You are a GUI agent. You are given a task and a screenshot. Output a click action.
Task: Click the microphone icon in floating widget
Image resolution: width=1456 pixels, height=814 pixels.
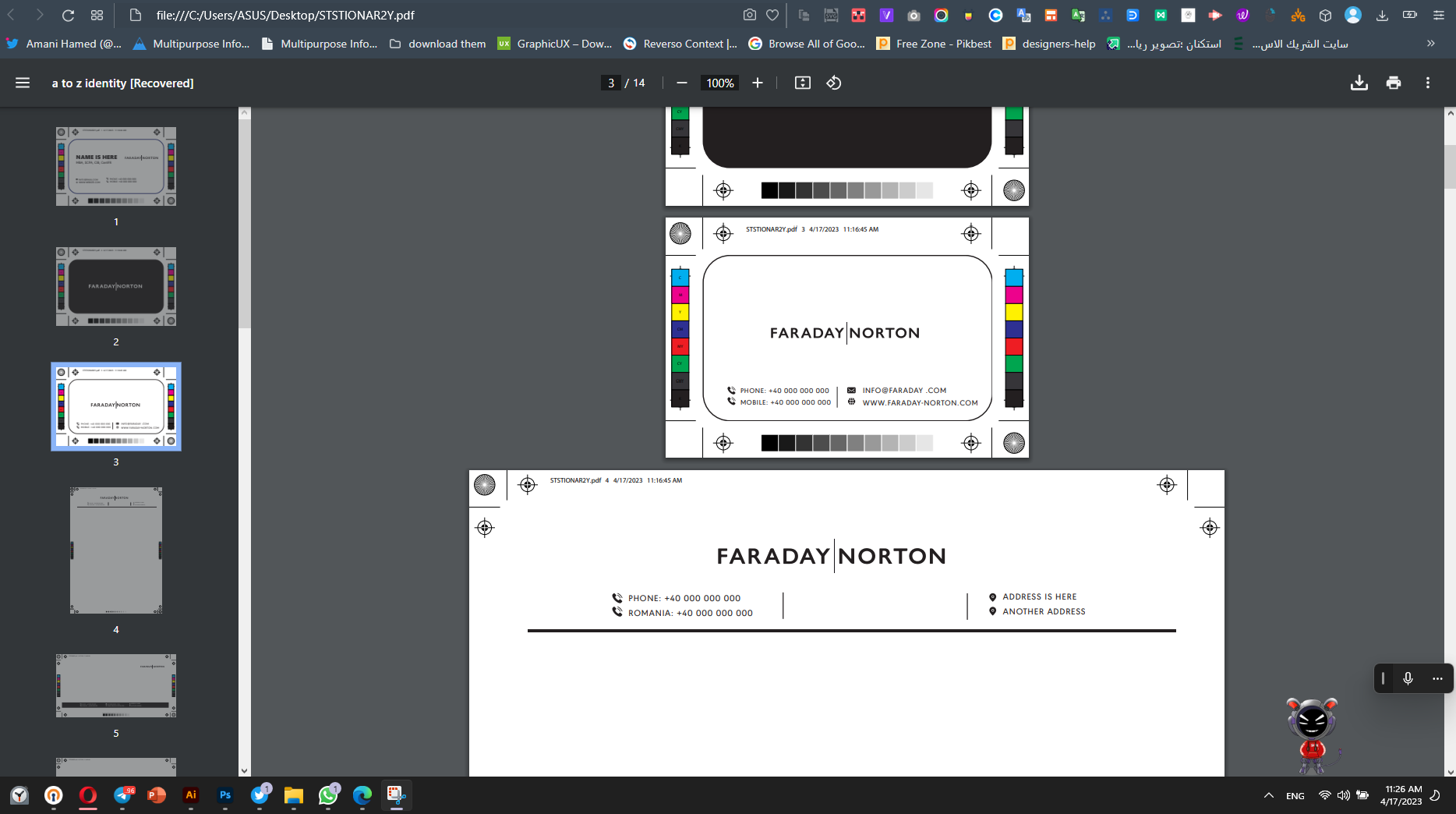[x=1408, y=678]
